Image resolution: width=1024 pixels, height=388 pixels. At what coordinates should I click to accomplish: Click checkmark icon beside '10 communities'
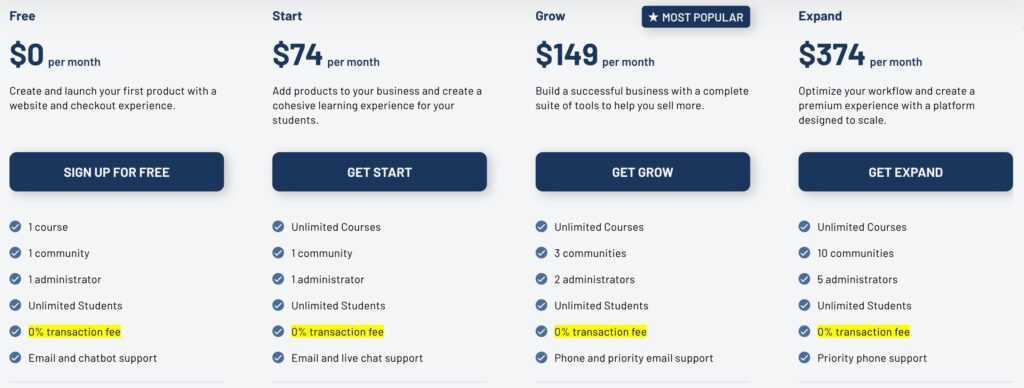[805, 253]
